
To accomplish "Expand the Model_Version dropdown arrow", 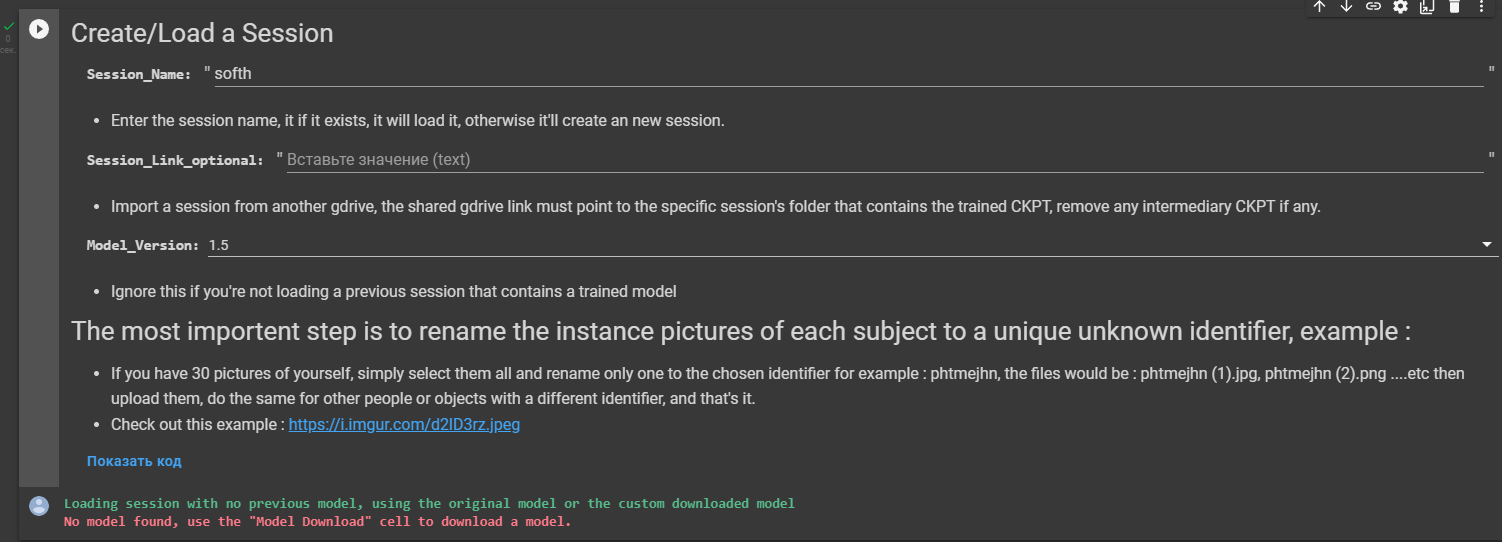I will [x=1487, y=244].
